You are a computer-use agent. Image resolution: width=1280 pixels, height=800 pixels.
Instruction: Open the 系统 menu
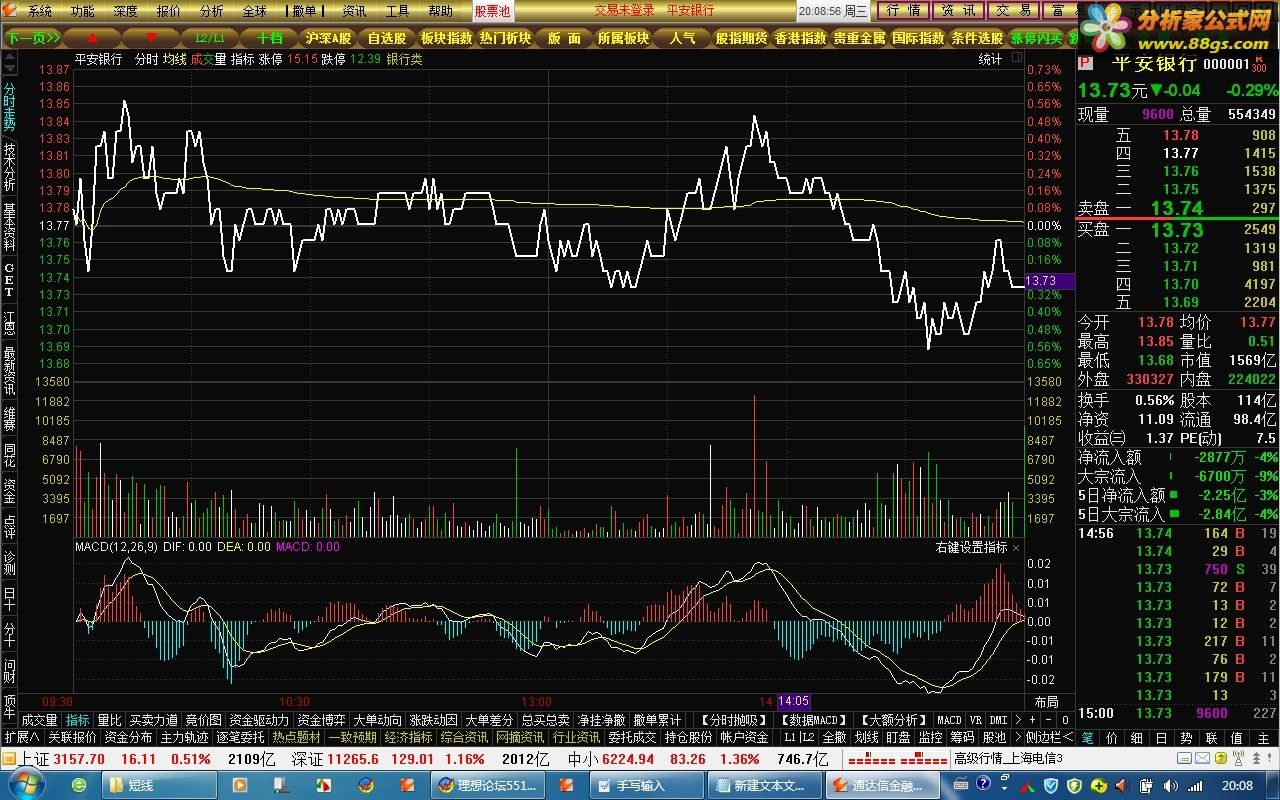[40, 11]
